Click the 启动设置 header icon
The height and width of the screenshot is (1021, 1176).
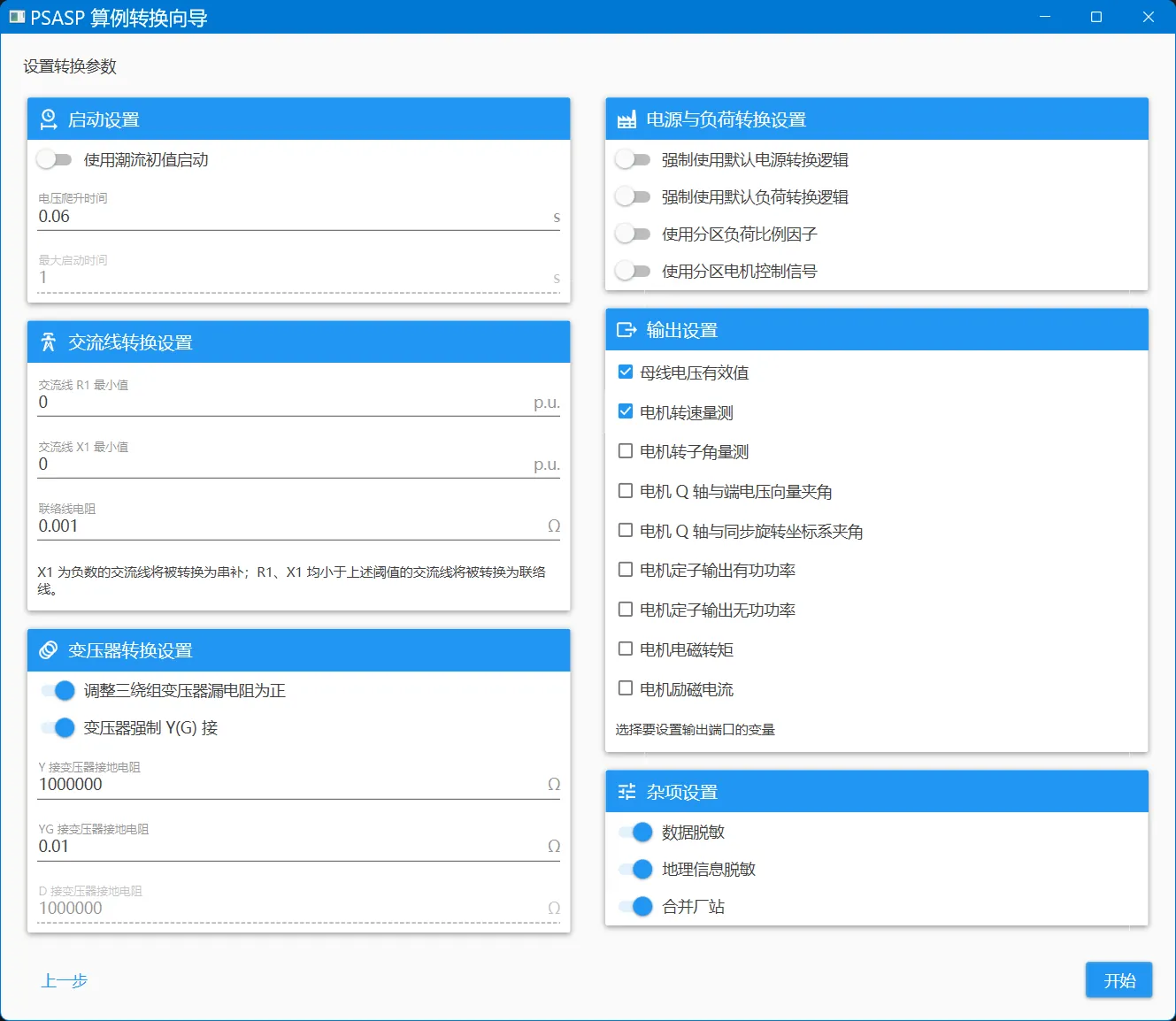(49, 119)
